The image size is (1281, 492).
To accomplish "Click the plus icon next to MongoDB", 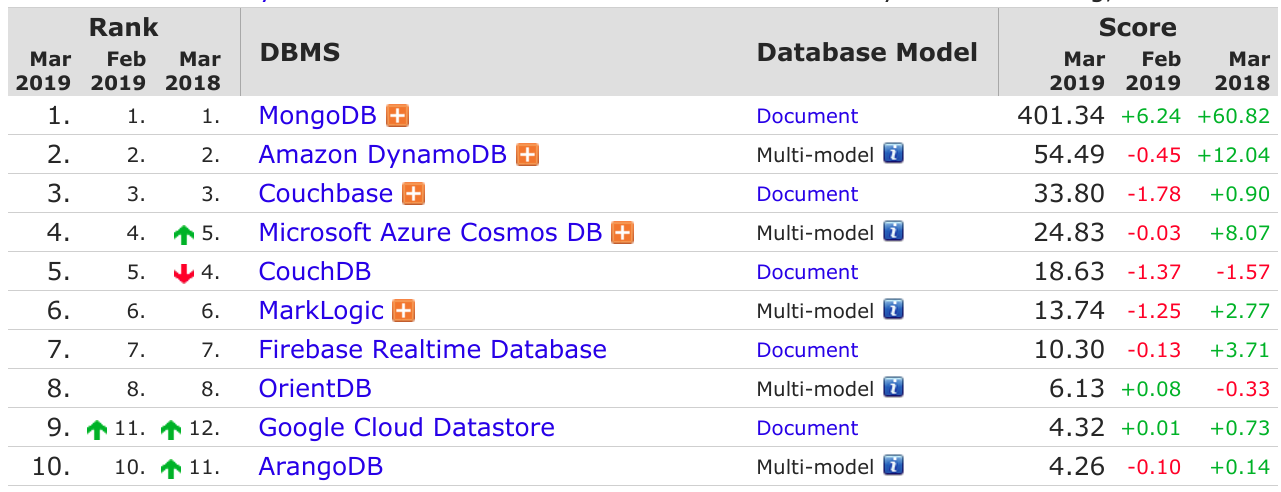I will tap(398, 116).
